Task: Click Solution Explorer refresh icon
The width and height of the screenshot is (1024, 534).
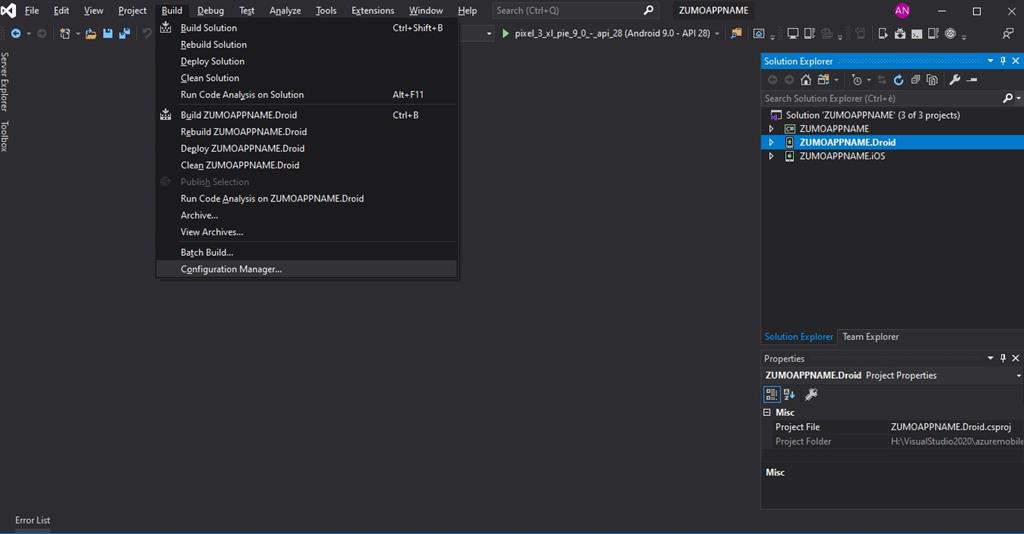Action: point(899,80)
